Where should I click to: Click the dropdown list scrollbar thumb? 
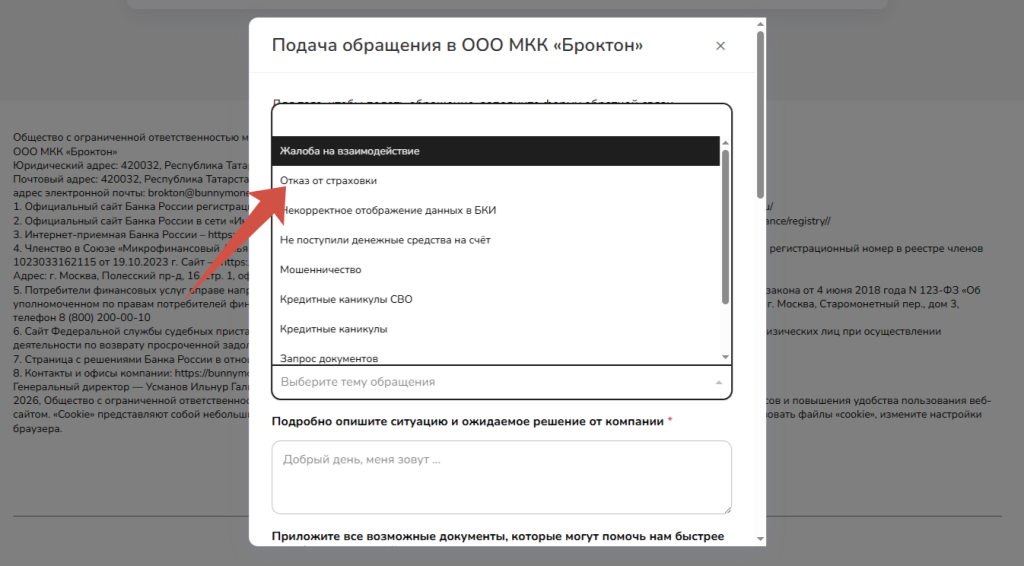click(x=725, y=227)
